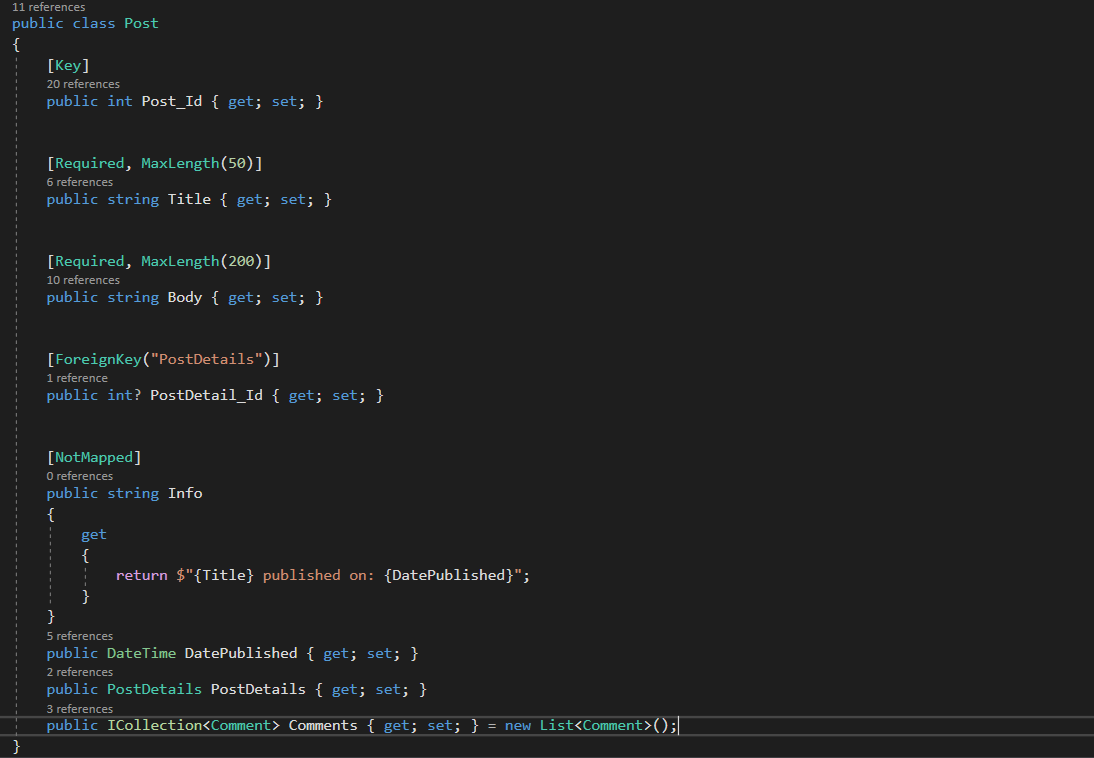Click the Info property name

[x=185, y=493]
